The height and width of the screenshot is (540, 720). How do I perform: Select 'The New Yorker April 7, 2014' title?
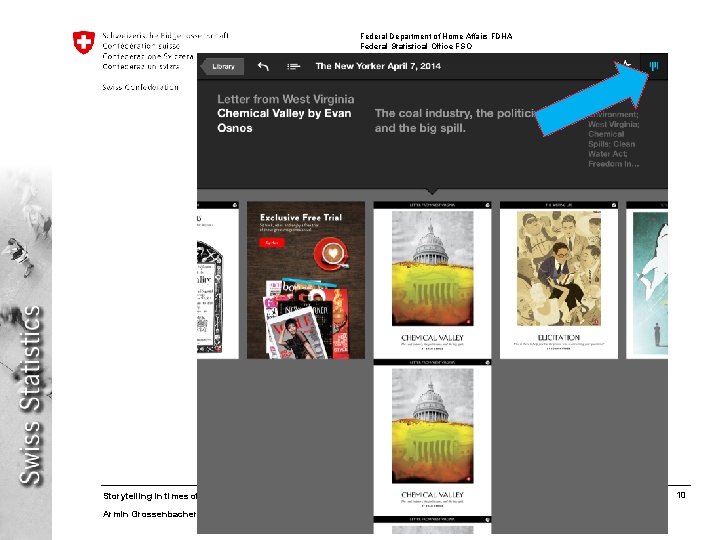pos(378,66)
